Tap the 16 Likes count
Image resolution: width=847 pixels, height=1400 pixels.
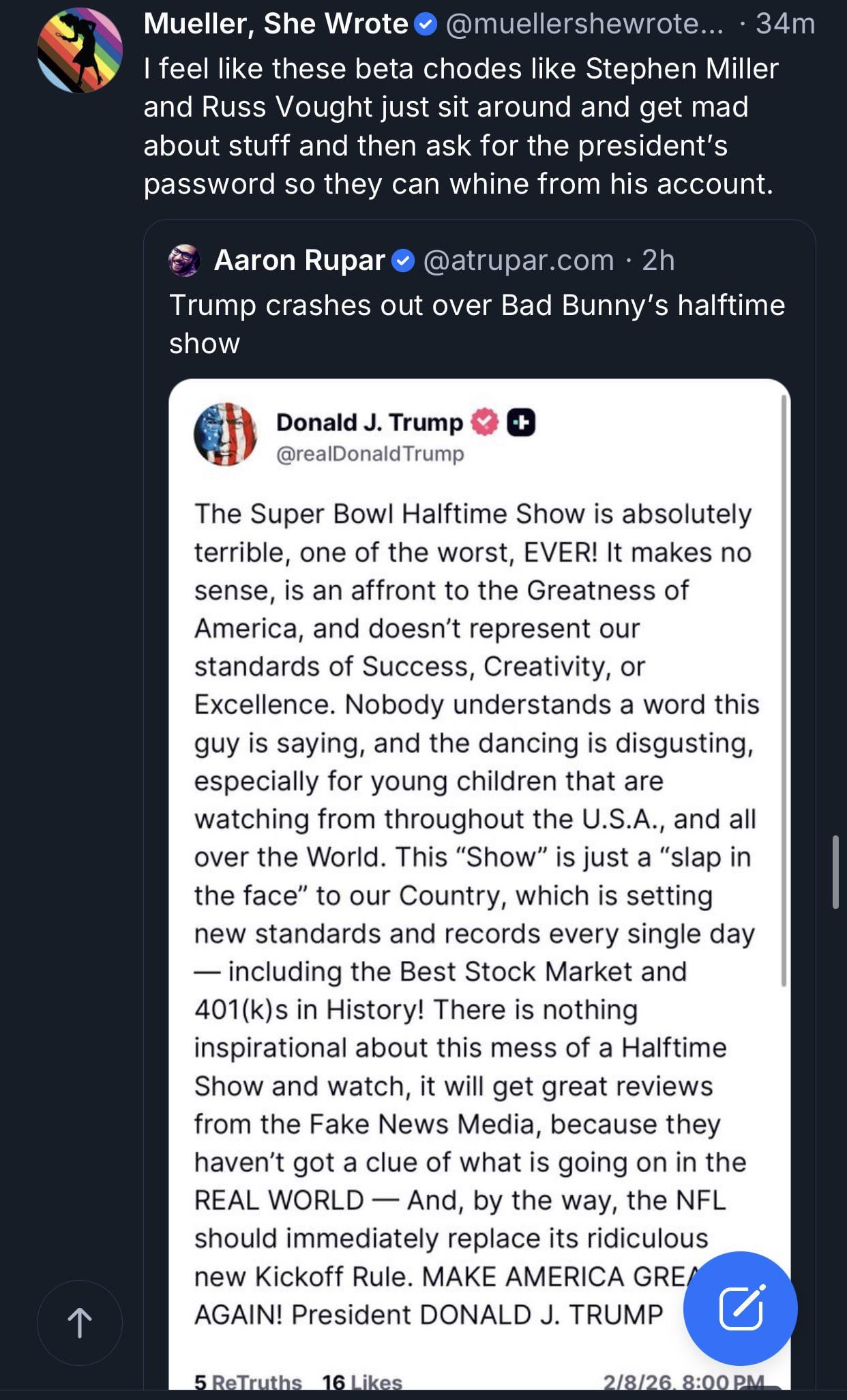click(362, 1382)
